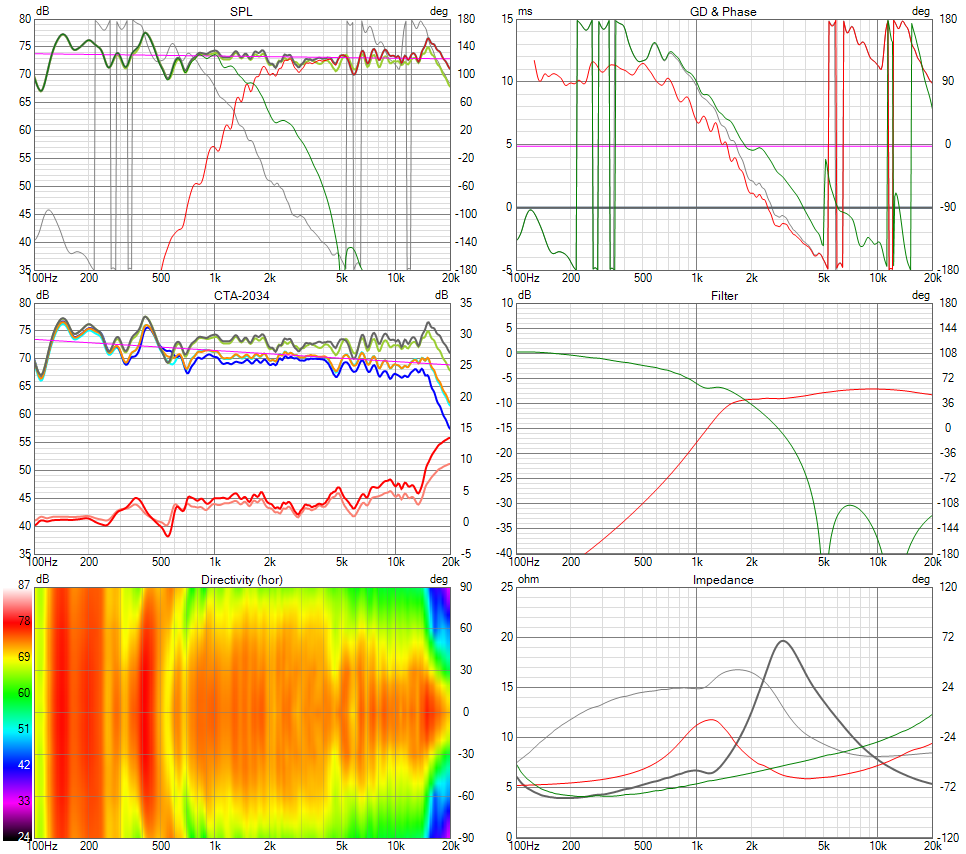Screen dimensions: 966x854
Task: Click the CTA-2034 chart title
Action: [242, 295]
